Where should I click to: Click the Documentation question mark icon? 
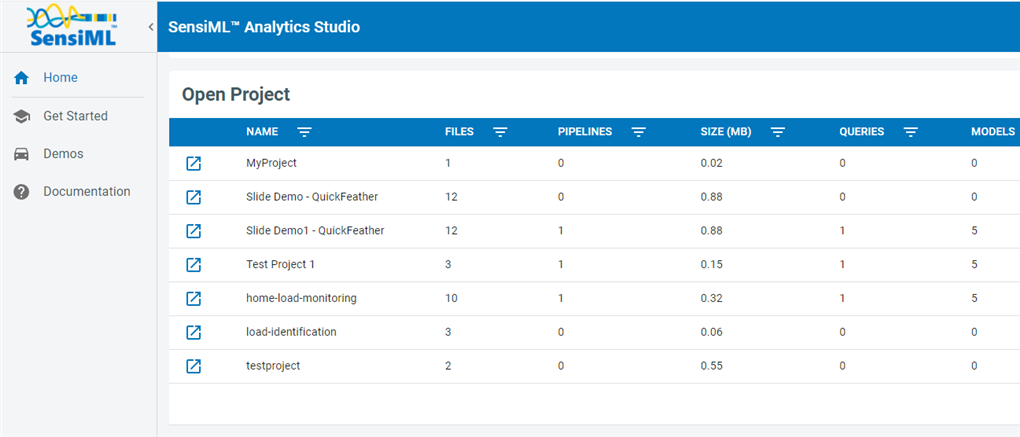pos(21,192)
